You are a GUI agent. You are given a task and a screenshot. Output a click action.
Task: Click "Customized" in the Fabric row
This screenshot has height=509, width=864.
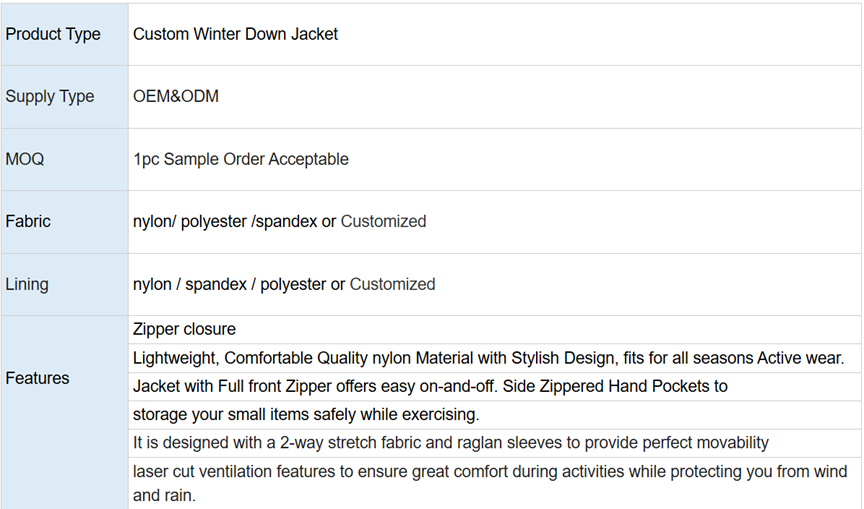(x=383, y=221)
